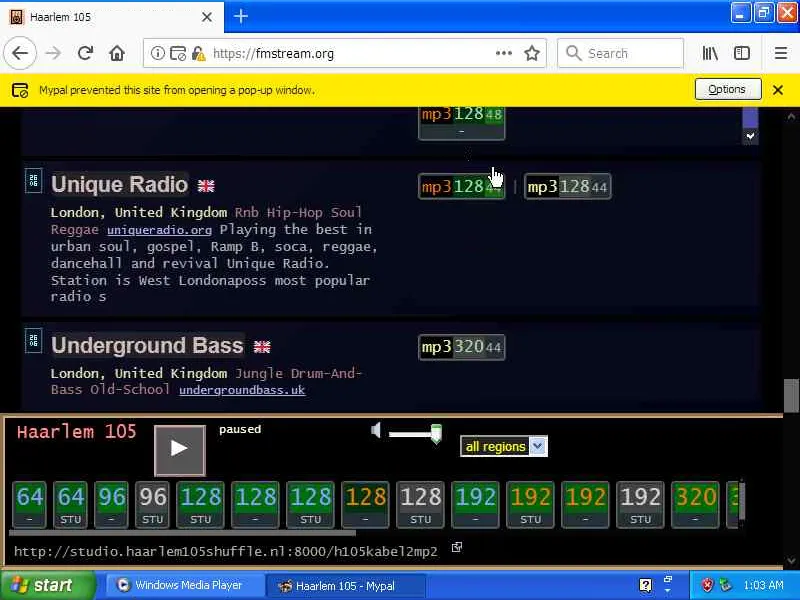The image size is (800, 600).
Task: Show site information in the address bar
Action: [x=158, y=53]
